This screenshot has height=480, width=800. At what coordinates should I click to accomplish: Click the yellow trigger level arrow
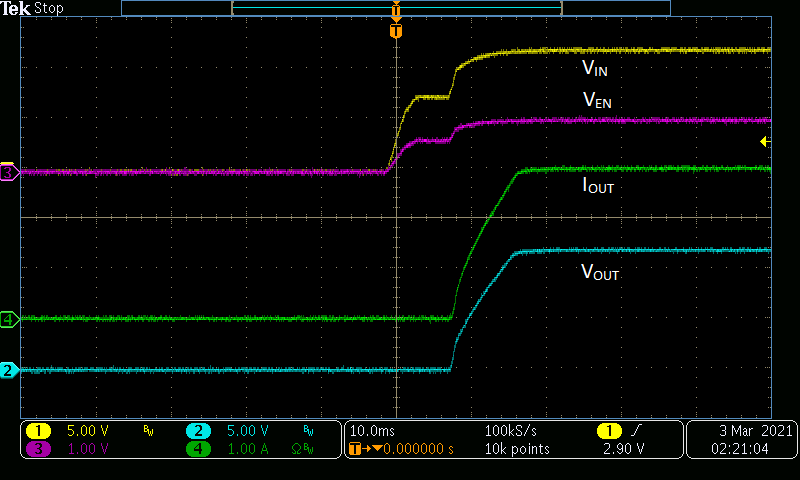(765, 141)
